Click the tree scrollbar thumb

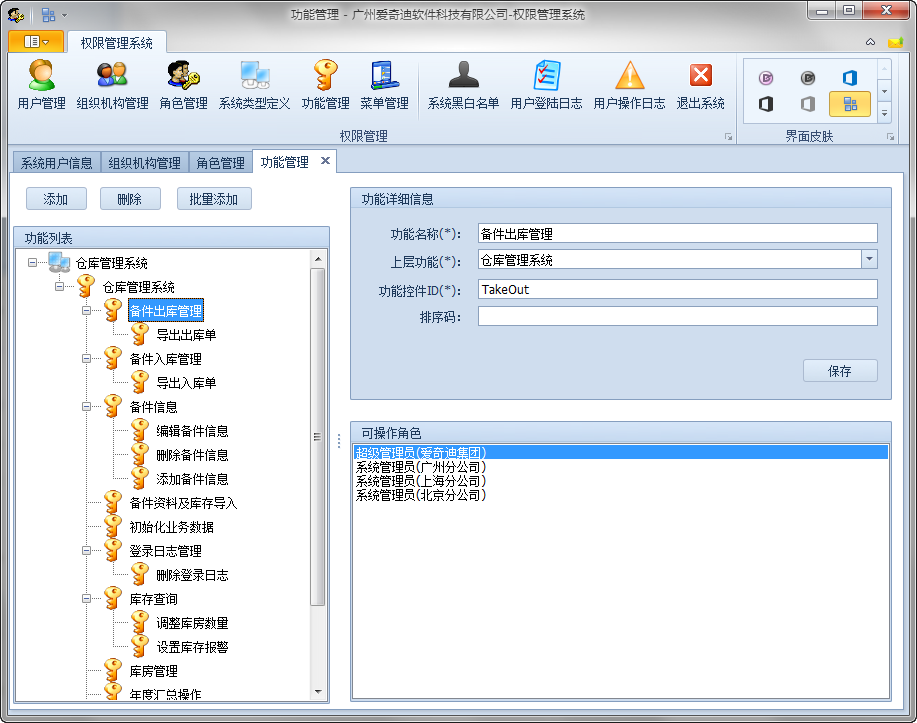click(318, 437)
